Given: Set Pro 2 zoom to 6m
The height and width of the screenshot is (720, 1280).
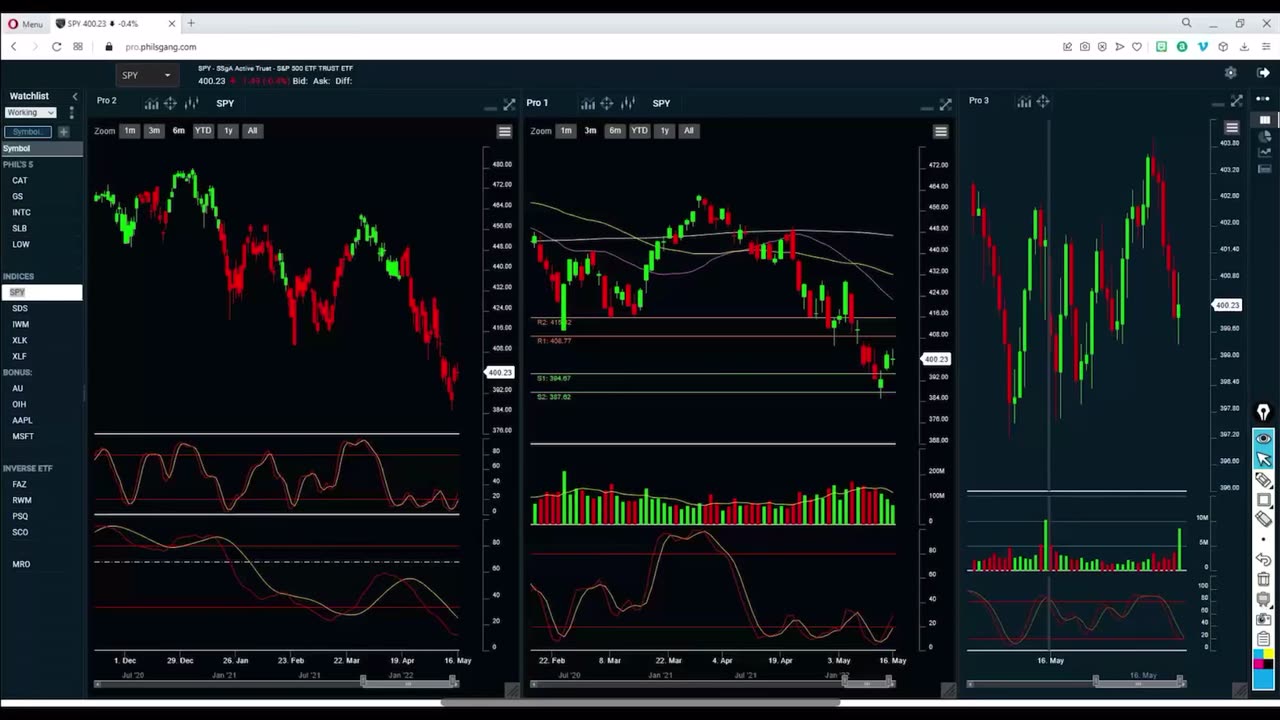Looking at the screenshot, I should tap(178, 131).
